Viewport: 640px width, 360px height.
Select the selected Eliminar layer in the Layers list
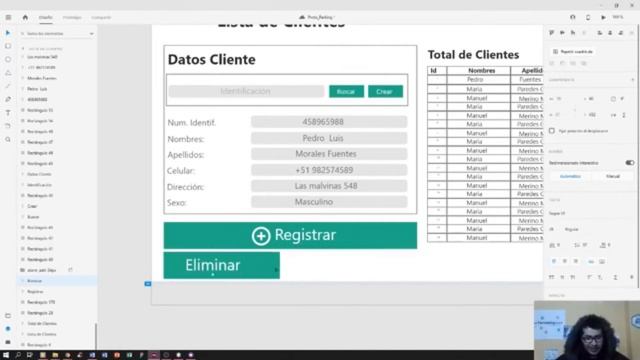[x=57, y=281]
